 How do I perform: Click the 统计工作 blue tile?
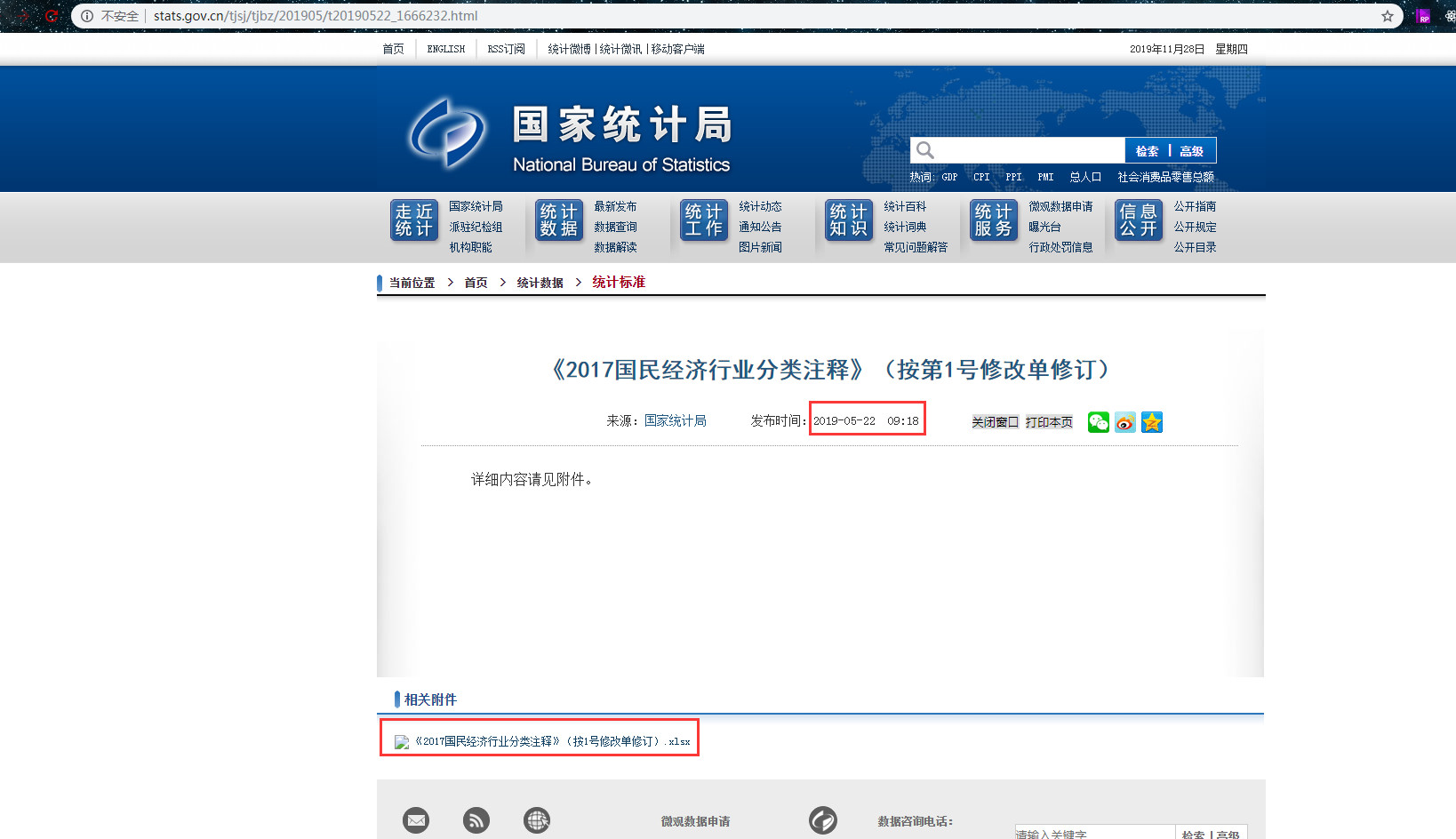click(x=704, y=220)
